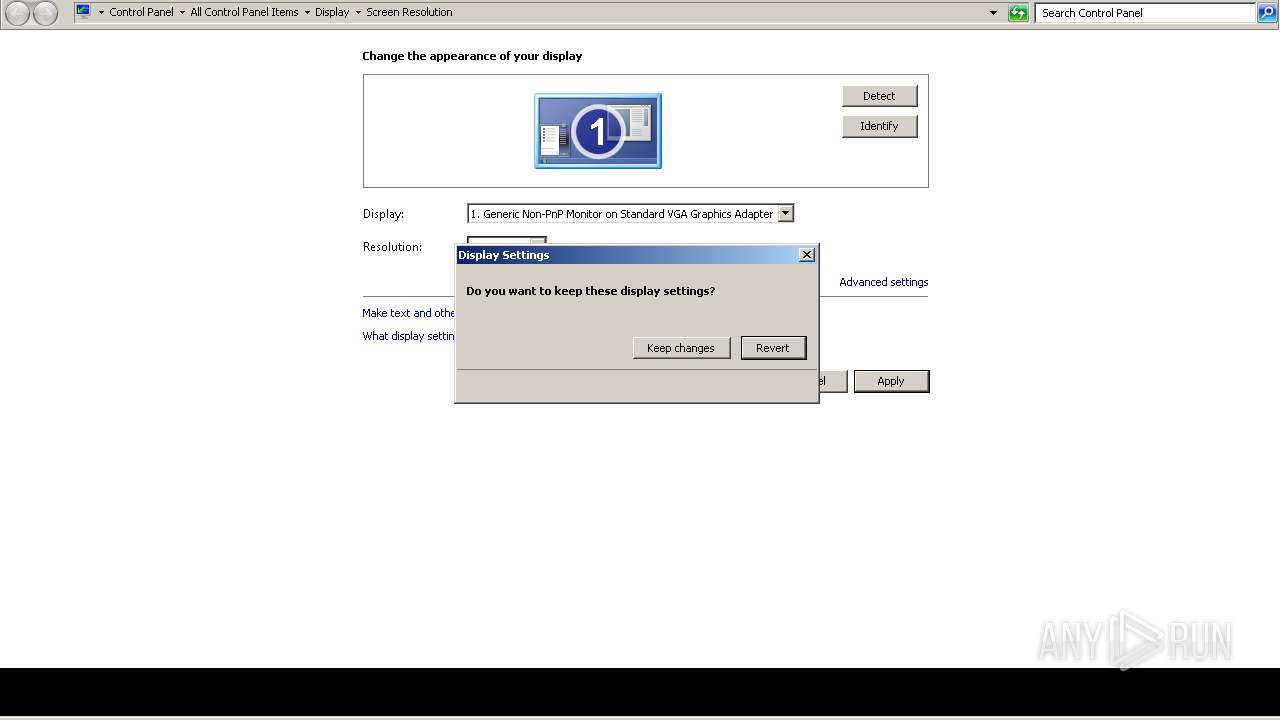Click Revert in Display Settings dialog
The image size is (1280, 720).
(773, 348)
